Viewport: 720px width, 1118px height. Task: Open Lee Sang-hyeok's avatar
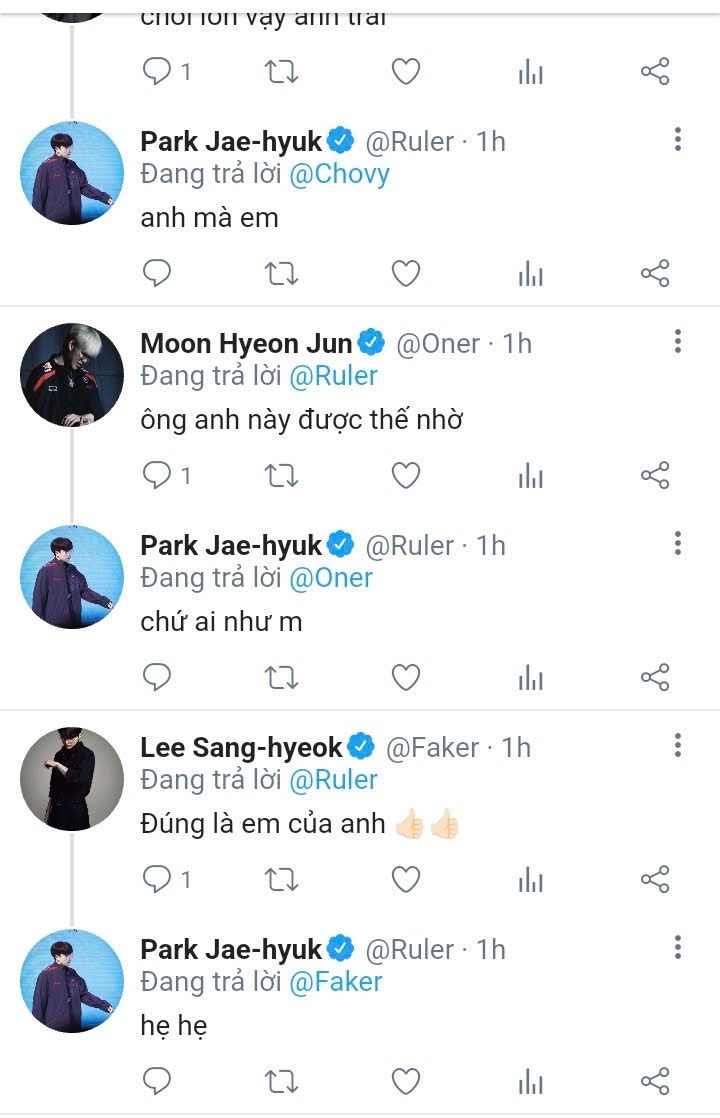[x=72, y=779]
